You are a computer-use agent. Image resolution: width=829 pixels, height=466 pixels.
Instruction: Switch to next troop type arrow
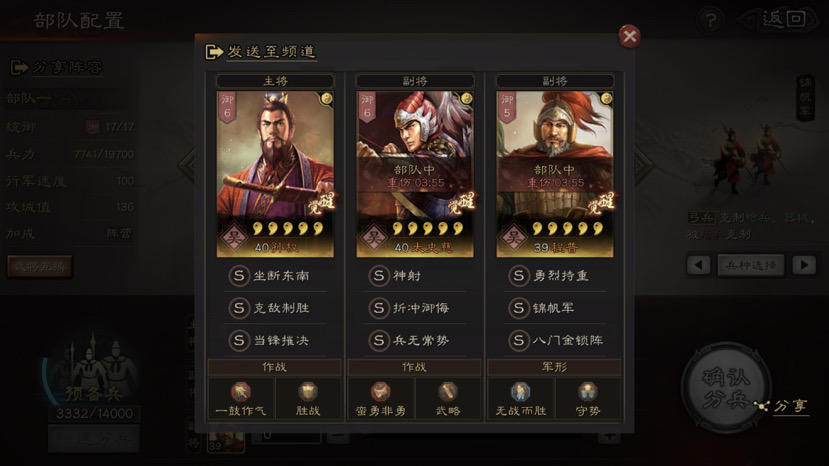[x=804, y=265]
